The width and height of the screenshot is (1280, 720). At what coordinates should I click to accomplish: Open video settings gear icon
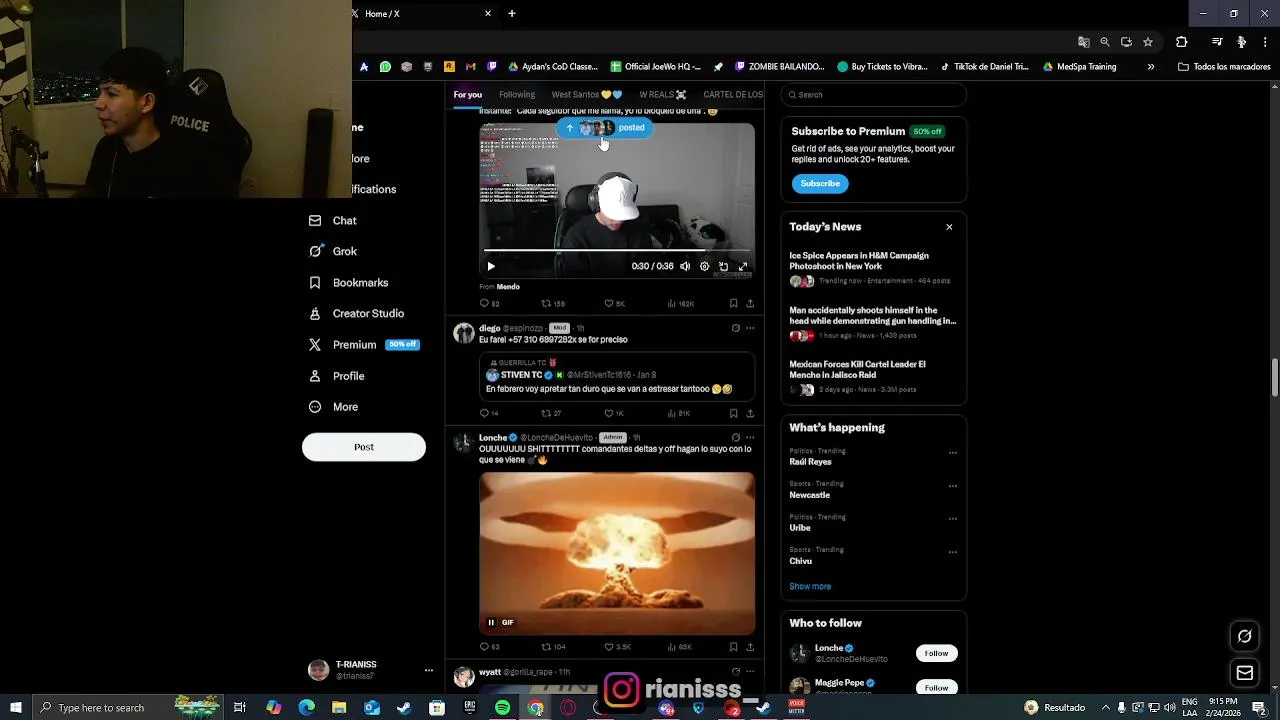704,266
